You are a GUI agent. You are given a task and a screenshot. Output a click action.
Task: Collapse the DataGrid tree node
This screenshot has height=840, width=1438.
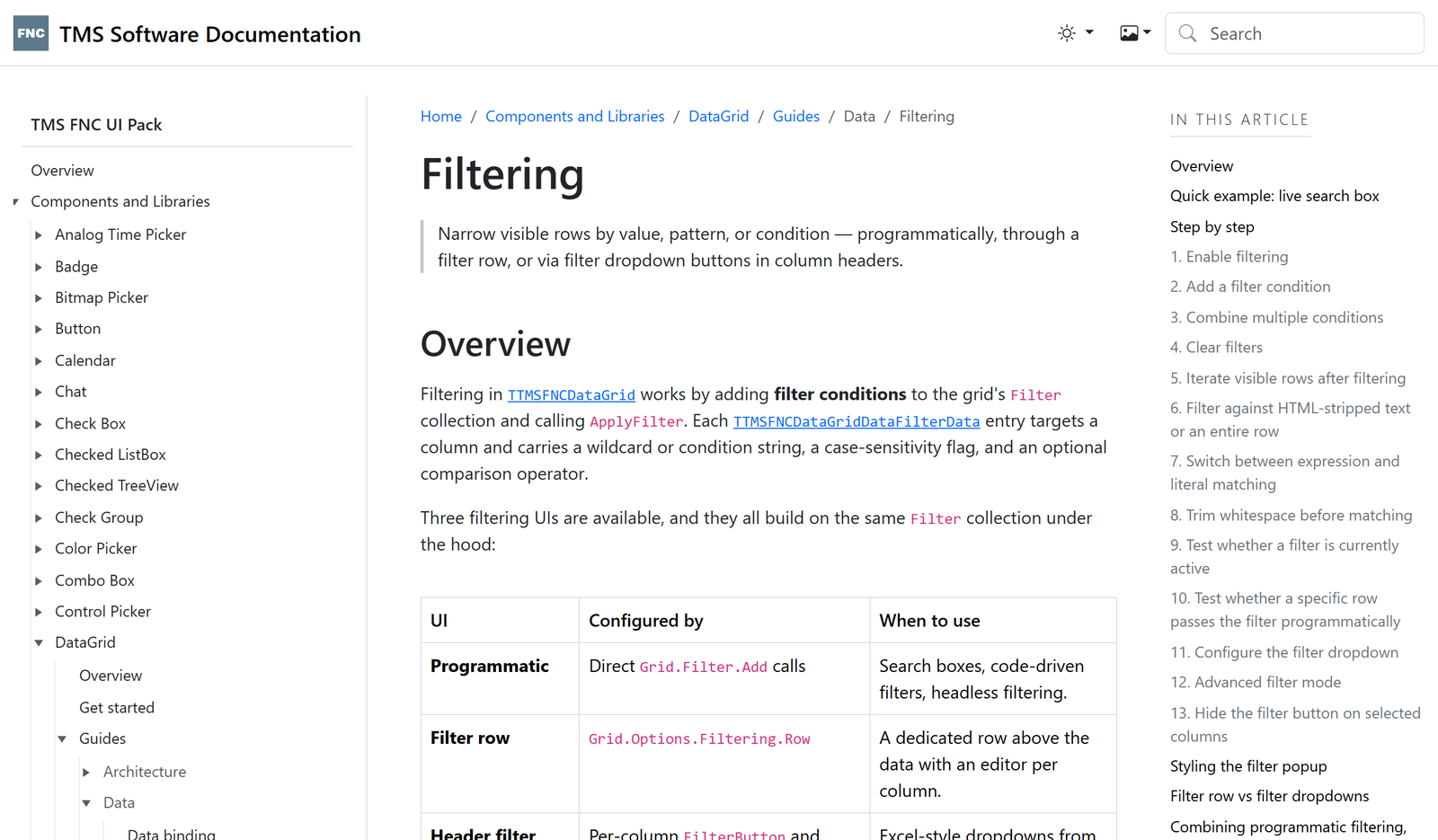pos(39,642)
